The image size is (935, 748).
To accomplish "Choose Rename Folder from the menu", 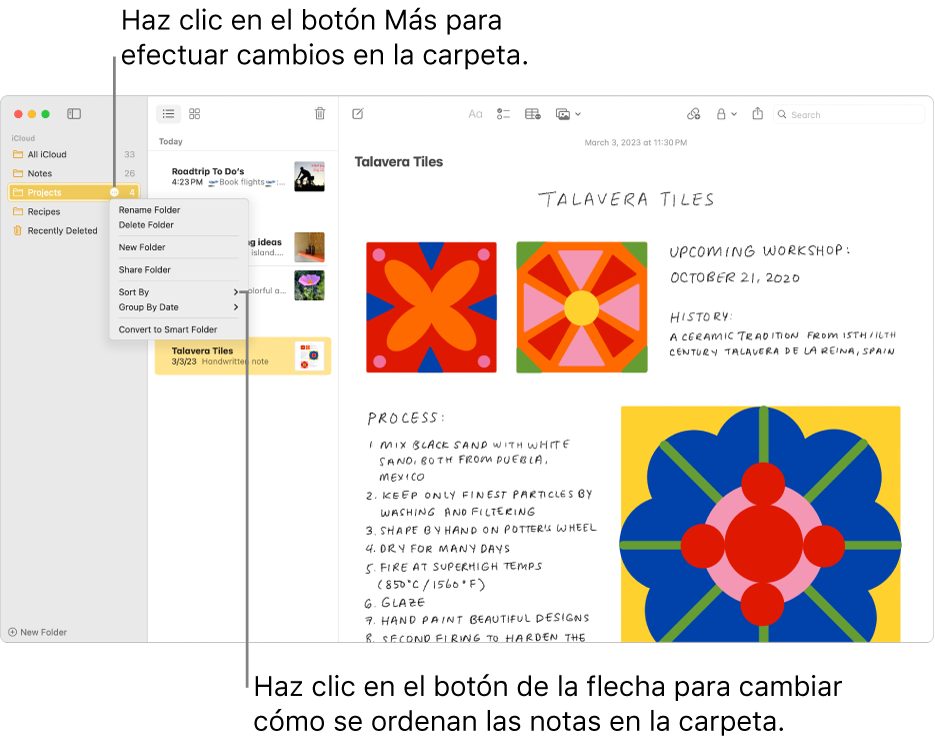I will tap(149, 210).
